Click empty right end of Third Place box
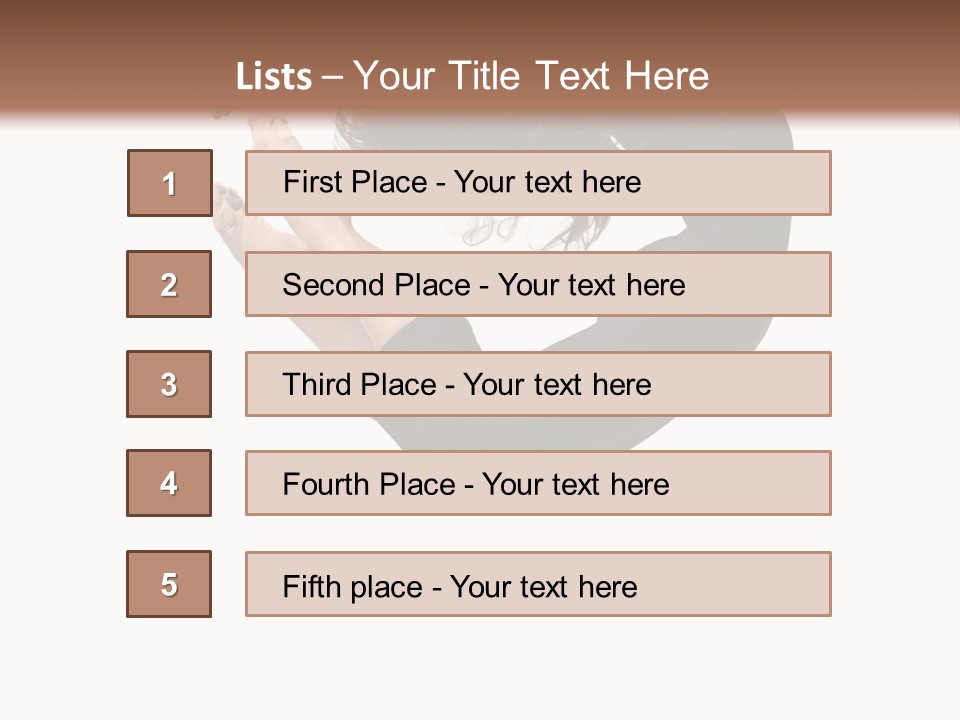Screen dimensions: 960x720 coord(760,384)
